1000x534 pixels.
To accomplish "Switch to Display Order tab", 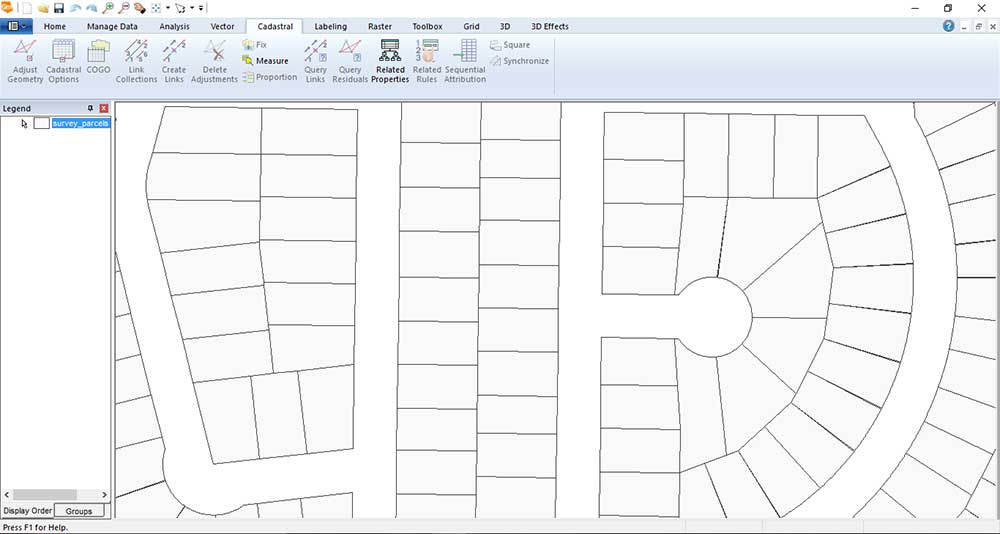I will click(28, 511).
